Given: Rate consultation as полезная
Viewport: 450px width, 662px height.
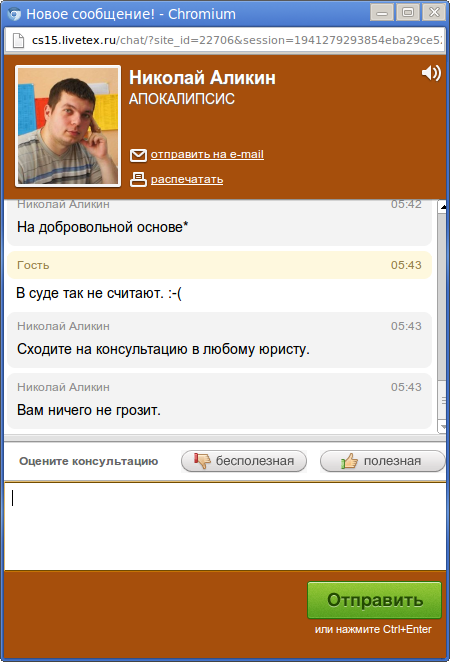Looking at the screenshot, I should click(382, 461).
